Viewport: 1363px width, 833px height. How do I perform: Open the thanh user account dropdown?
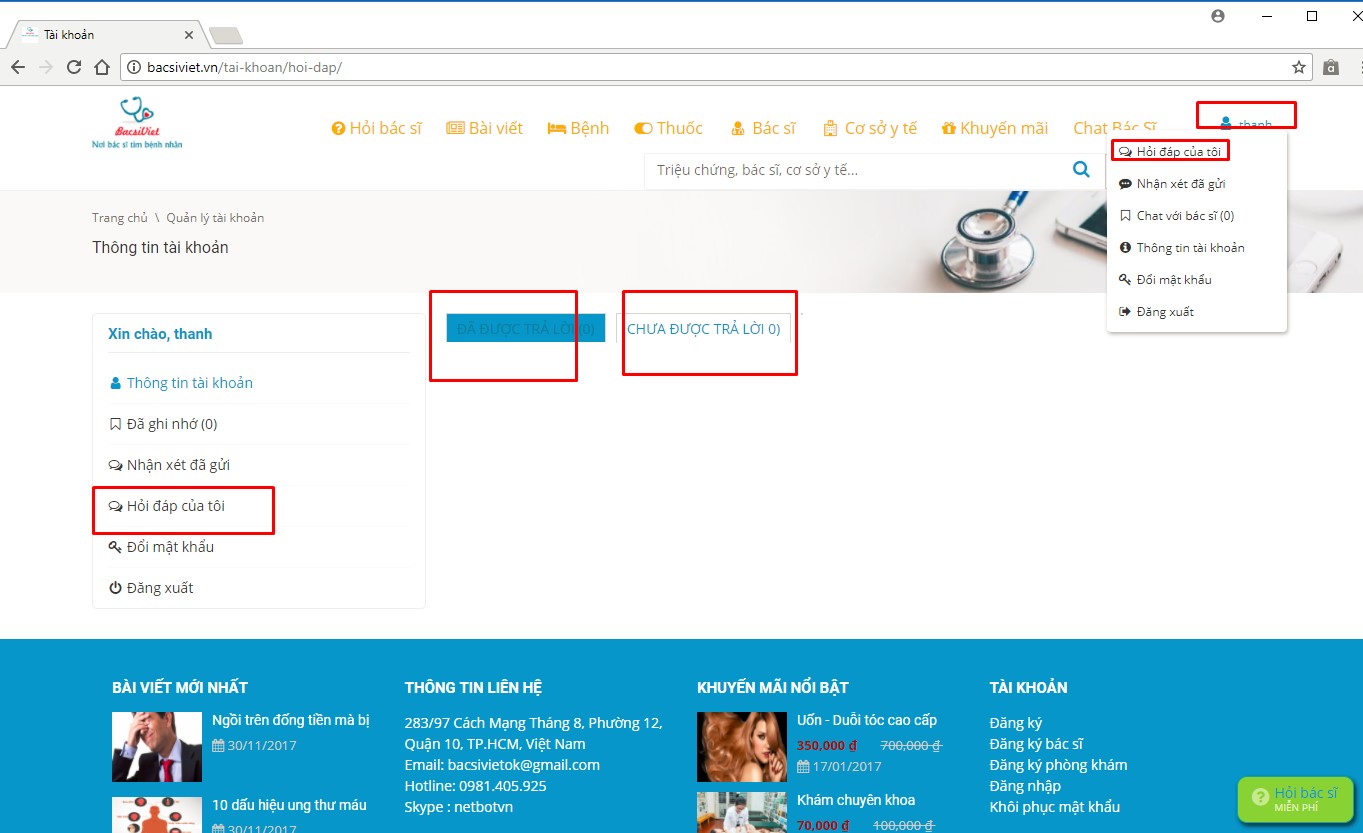point(1246,124)
